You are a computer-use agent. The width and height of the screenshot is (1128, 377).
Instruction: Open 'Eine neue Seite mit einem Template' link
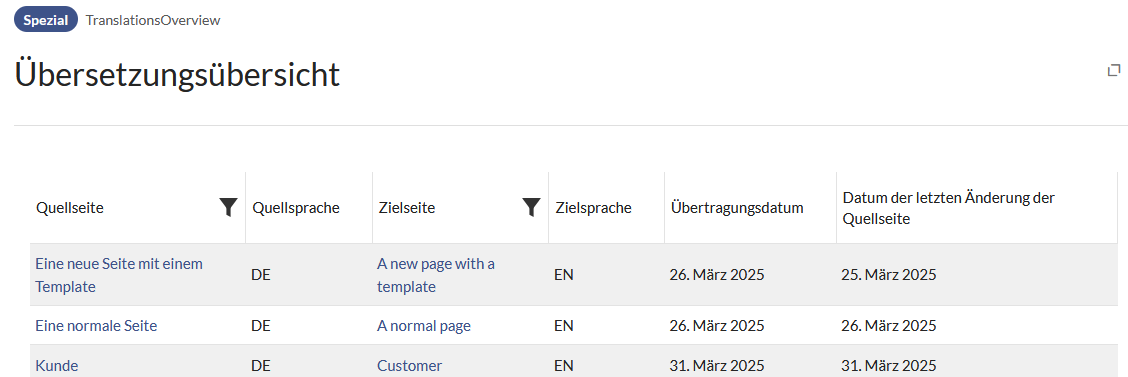pos(119,275)
